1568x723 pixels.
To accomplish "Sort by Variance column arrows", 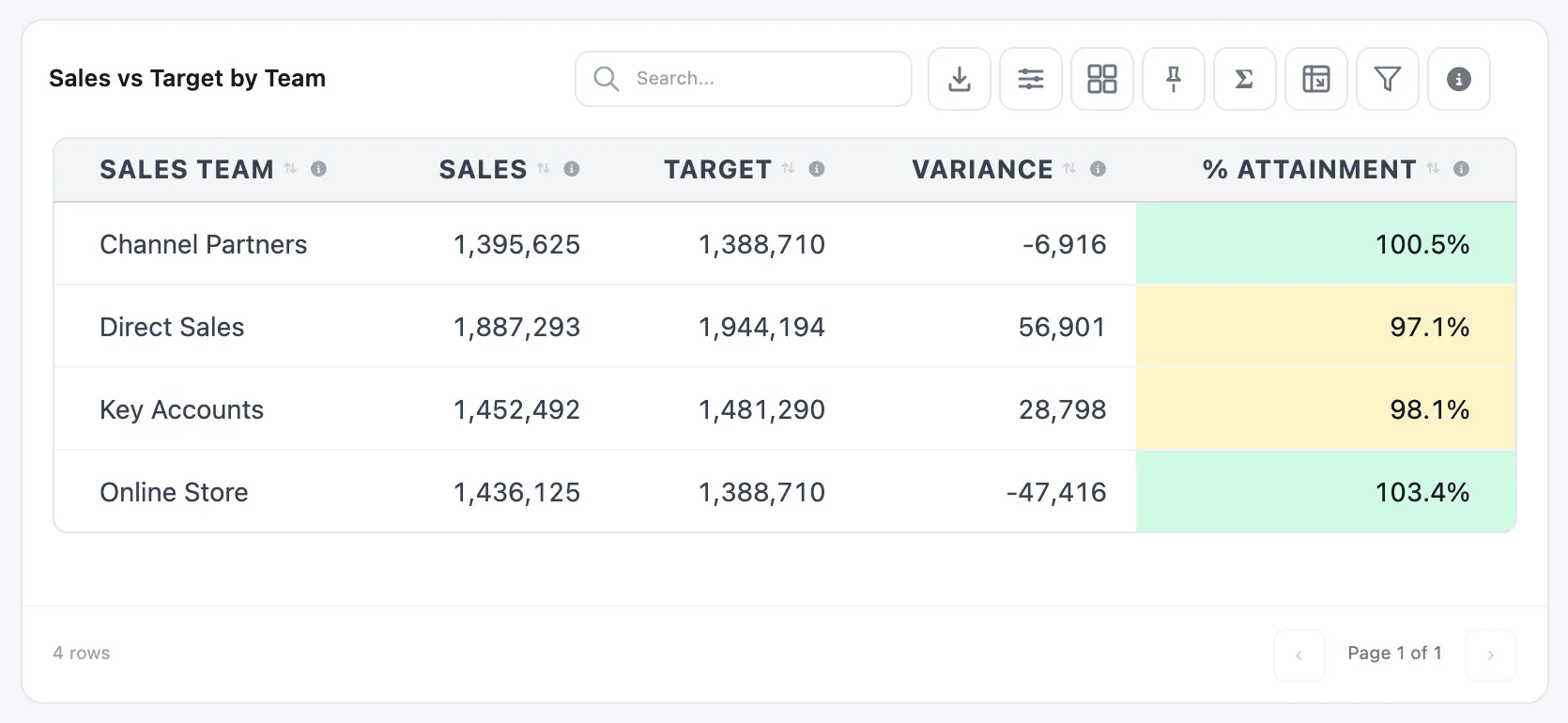I will pyautogui.click(x=1069, y=169).
